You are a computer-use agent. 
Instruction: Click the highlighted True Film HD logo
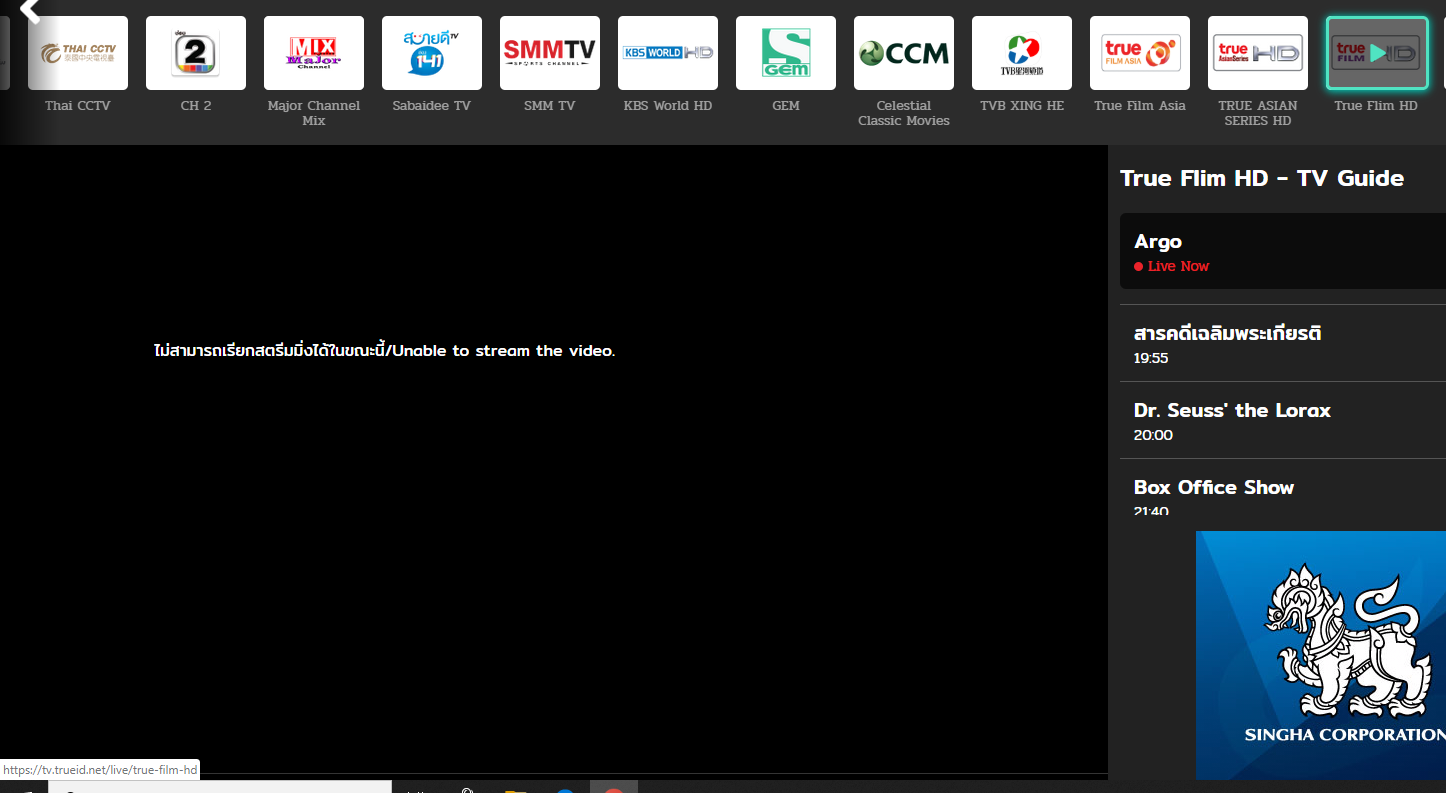click(1376, 53)
